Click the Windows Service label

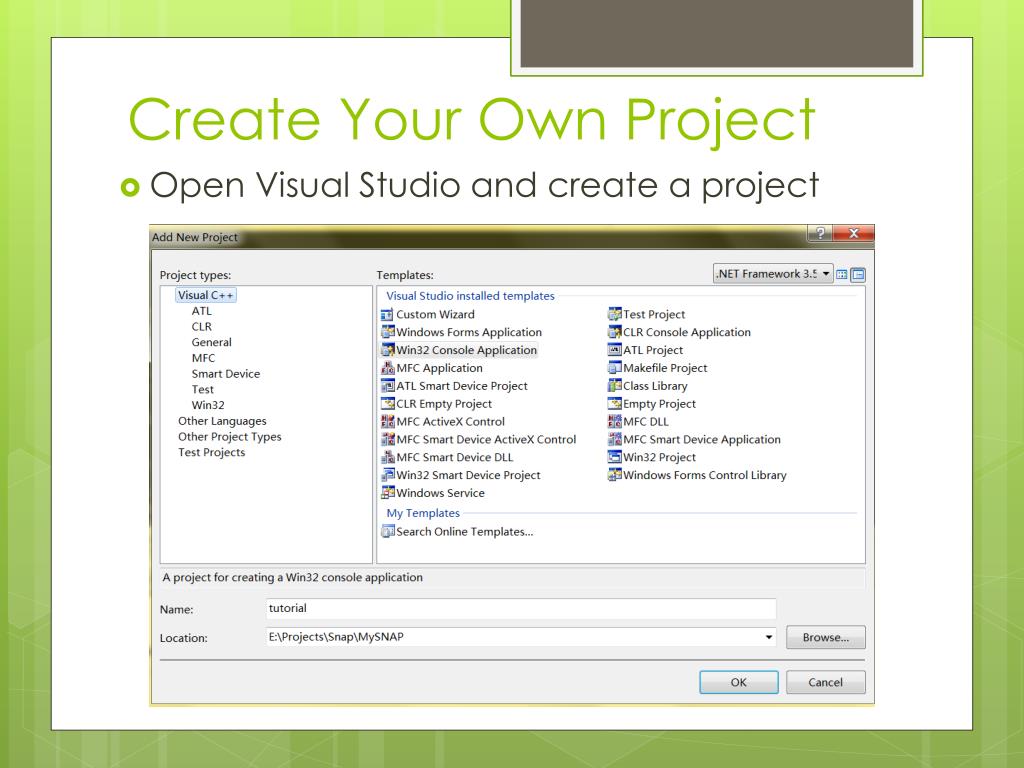pyautogui.click(x=441, y=493)
